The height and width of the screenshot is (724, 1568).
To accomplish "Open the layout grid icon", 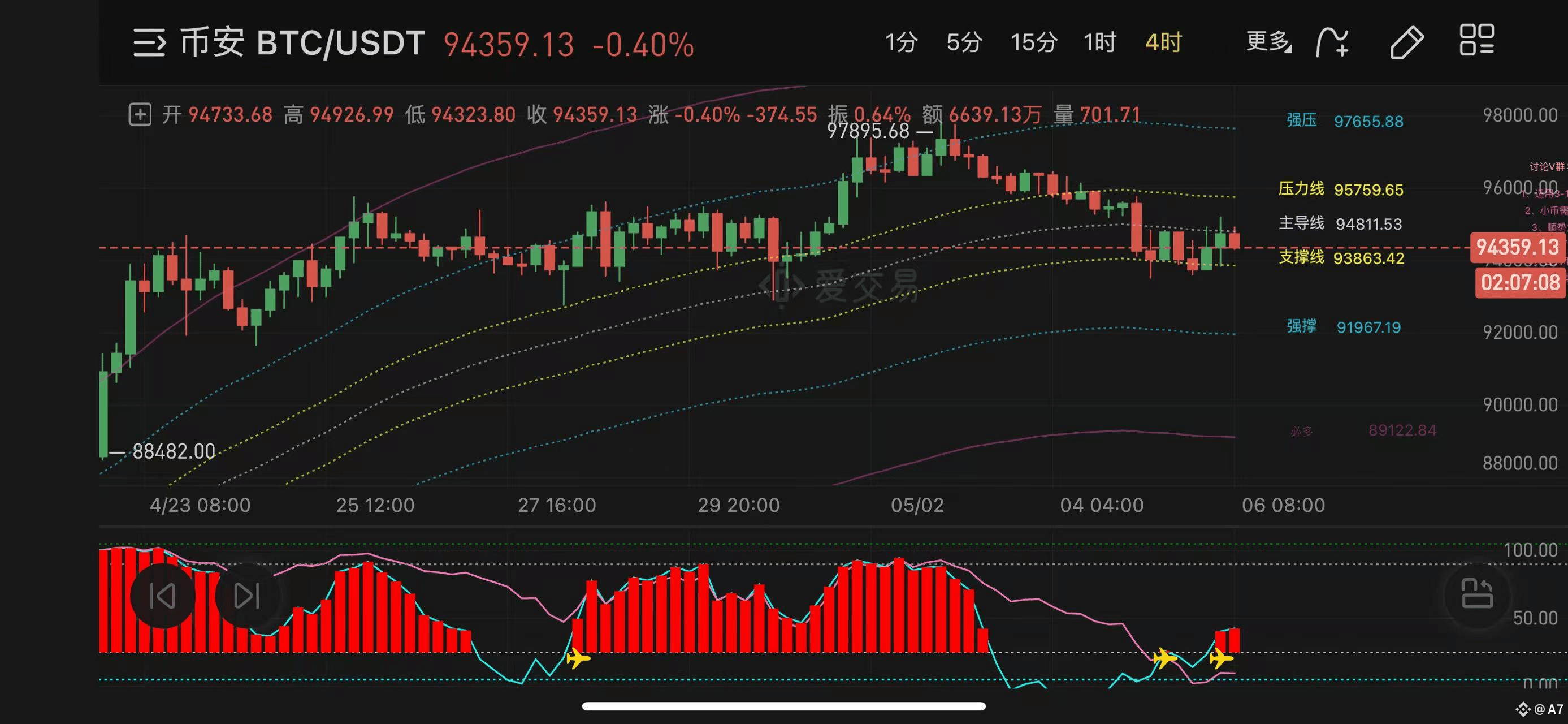I will click(1476, 40).
